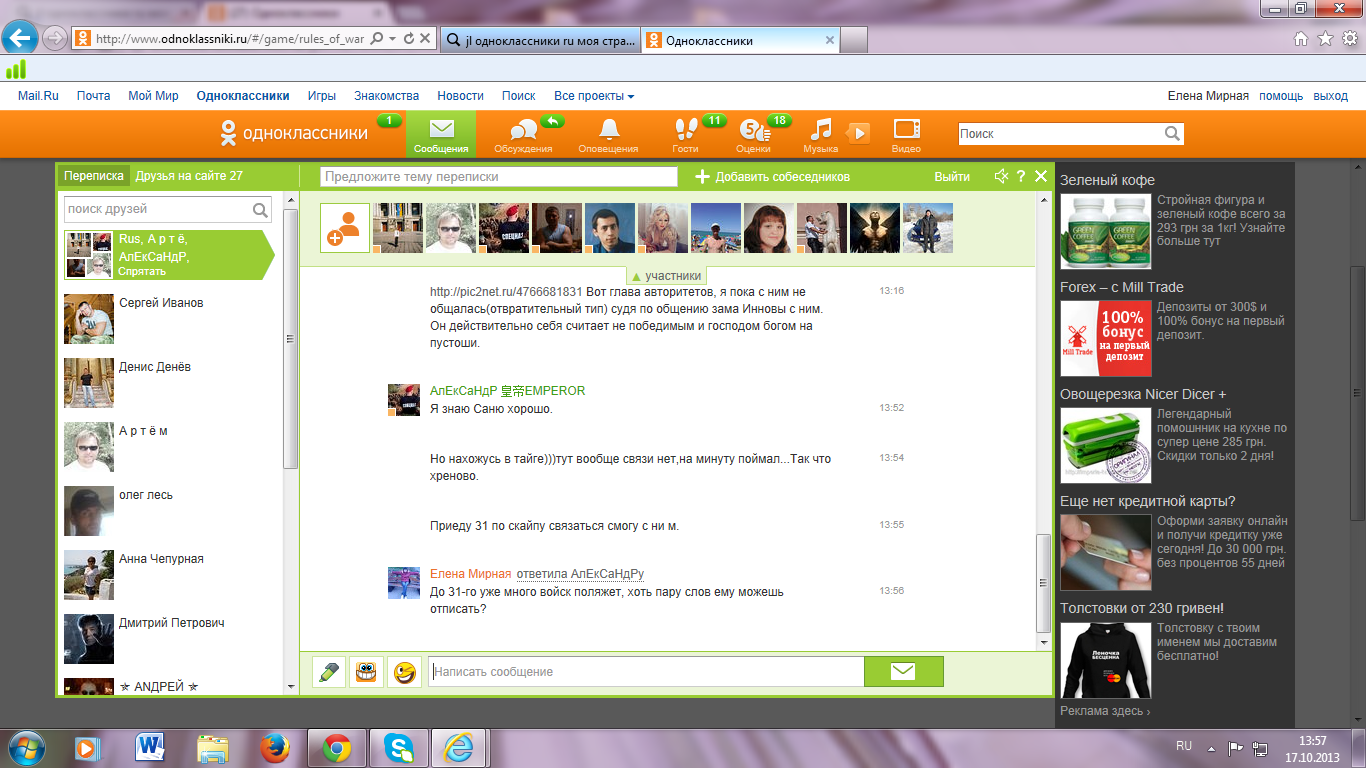Click the green signal bars icon
The image size is (1366, 768).
pyautogui.click(x=15, y=70)
